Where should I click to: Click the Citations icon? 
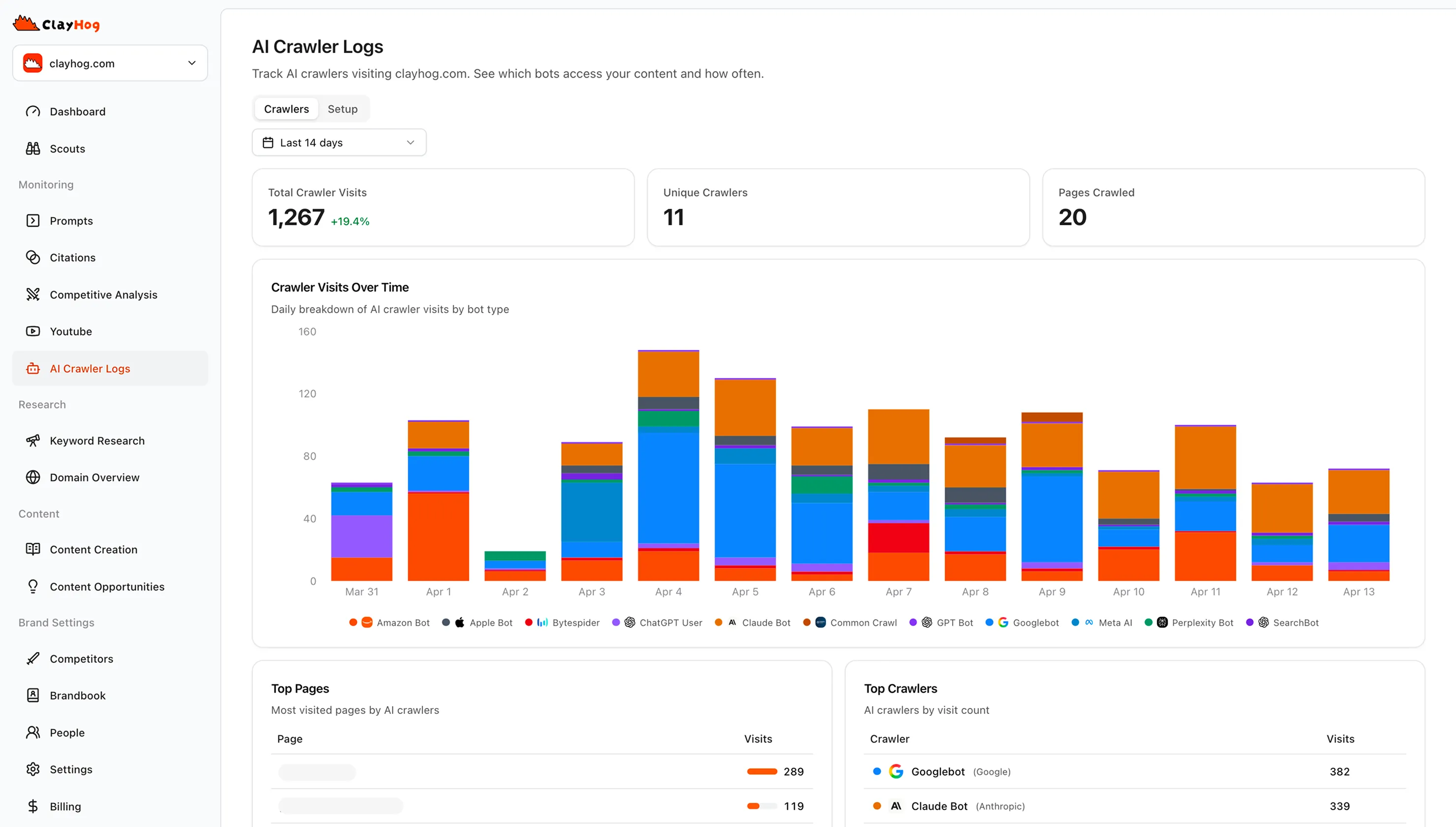[33, 257]
